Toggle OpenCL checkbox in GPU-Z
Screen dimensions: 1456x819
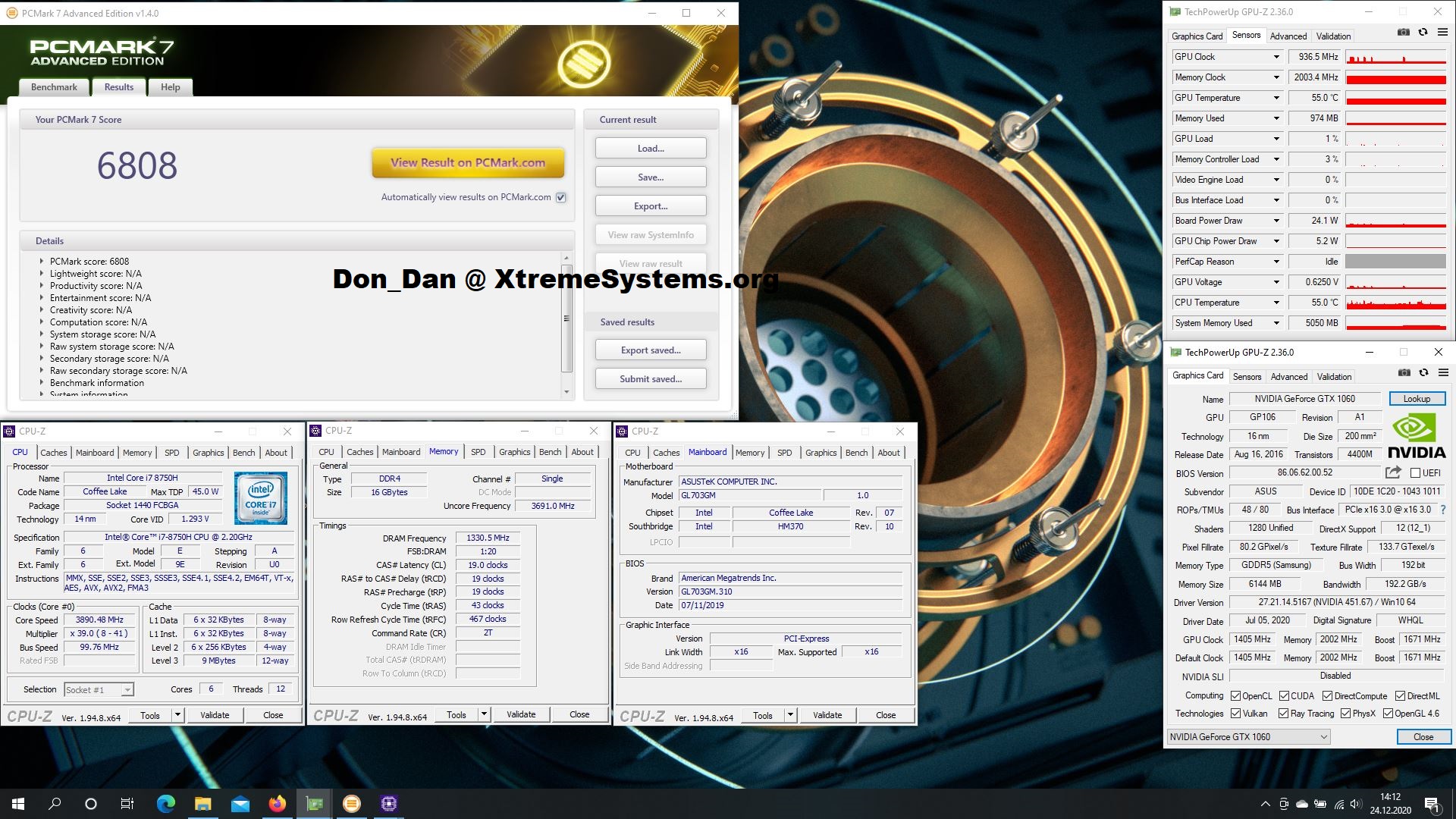coord(1236,696)
